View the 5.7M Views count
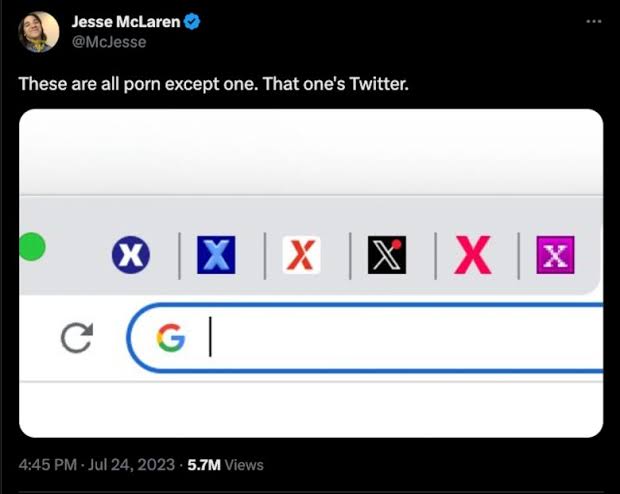The height and width of the screenshot is (494, 620). [226, 465]
